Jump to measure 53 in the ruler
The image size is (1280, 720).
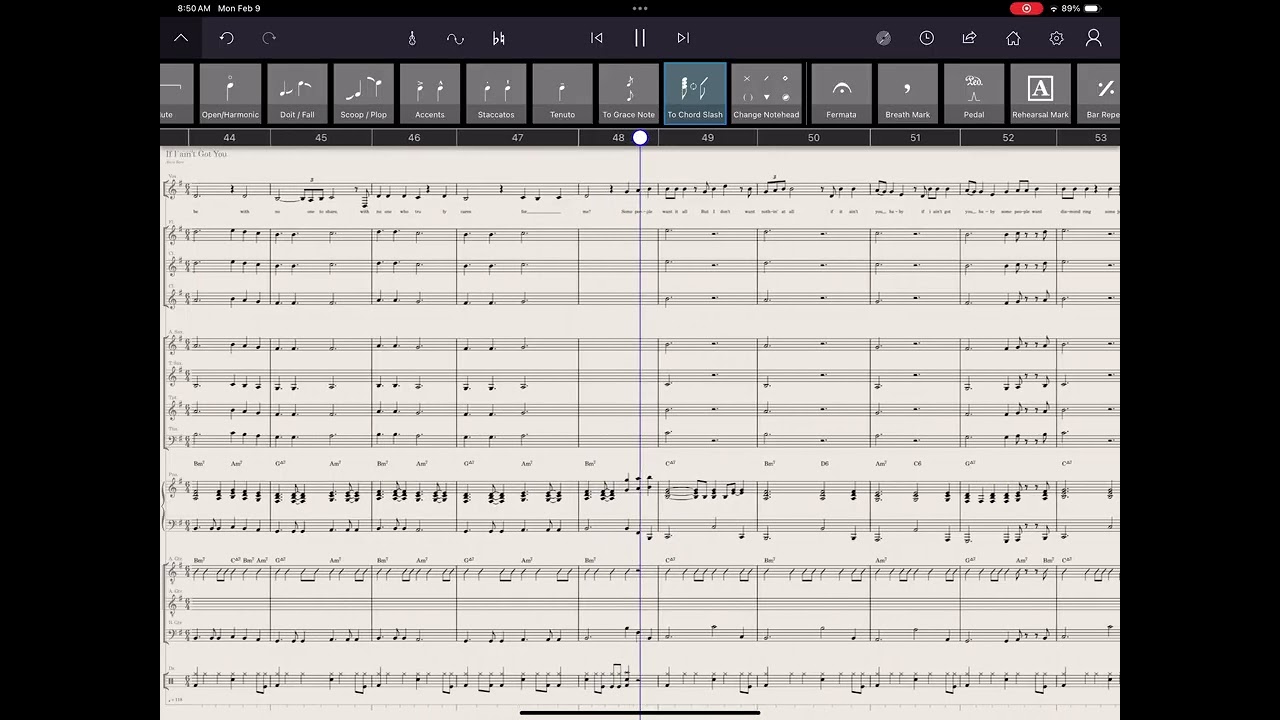click(1101, 138)
